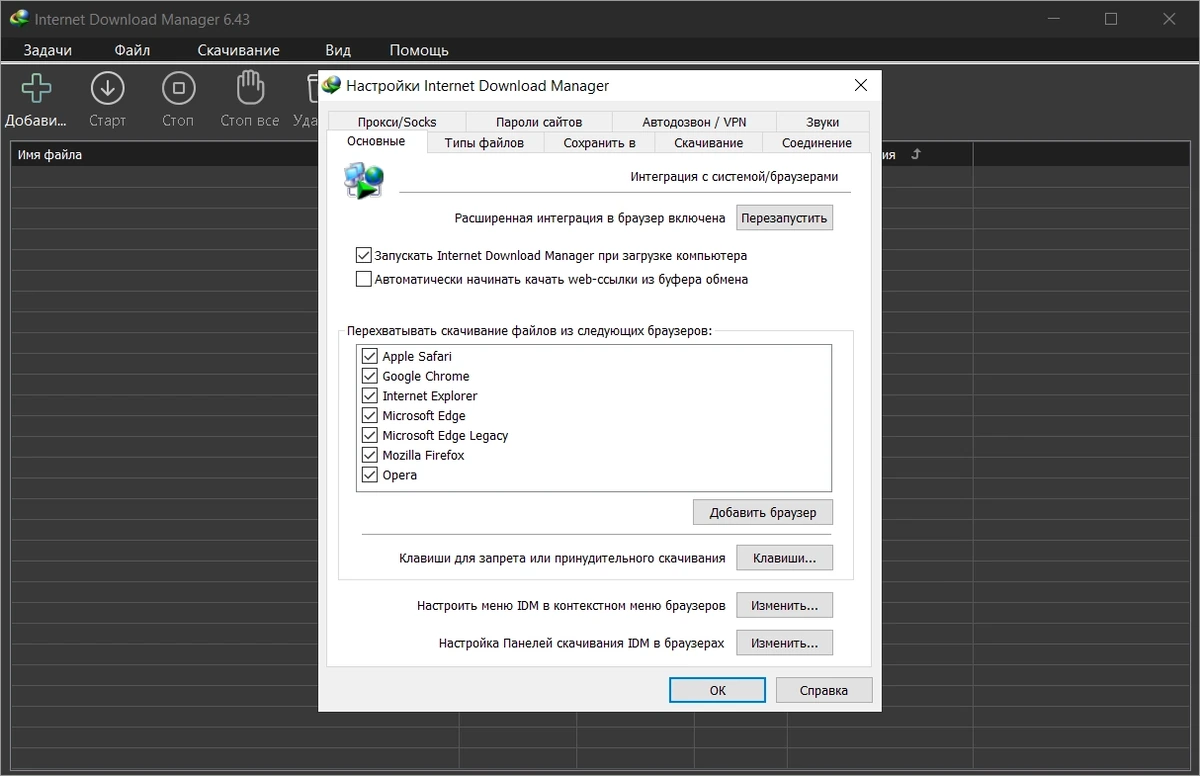
Task: Uncheck Apple Safari browser
Action: click(370, 356)
